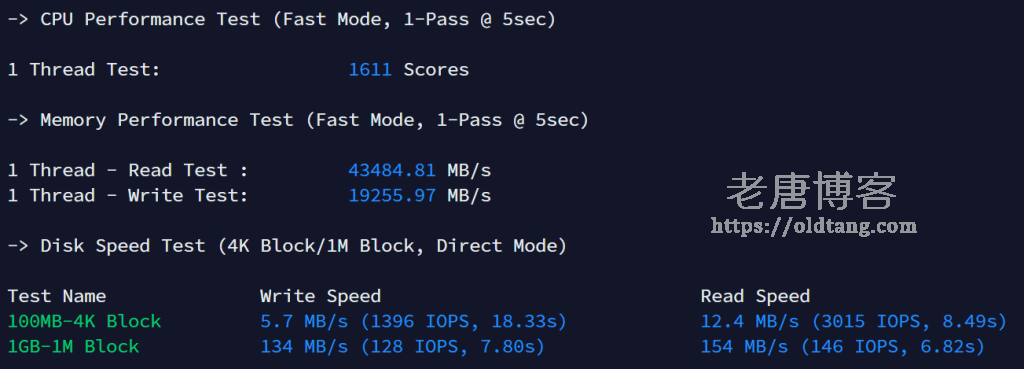Click the 老唐博客 watermark logo

[x=812, y=191]
